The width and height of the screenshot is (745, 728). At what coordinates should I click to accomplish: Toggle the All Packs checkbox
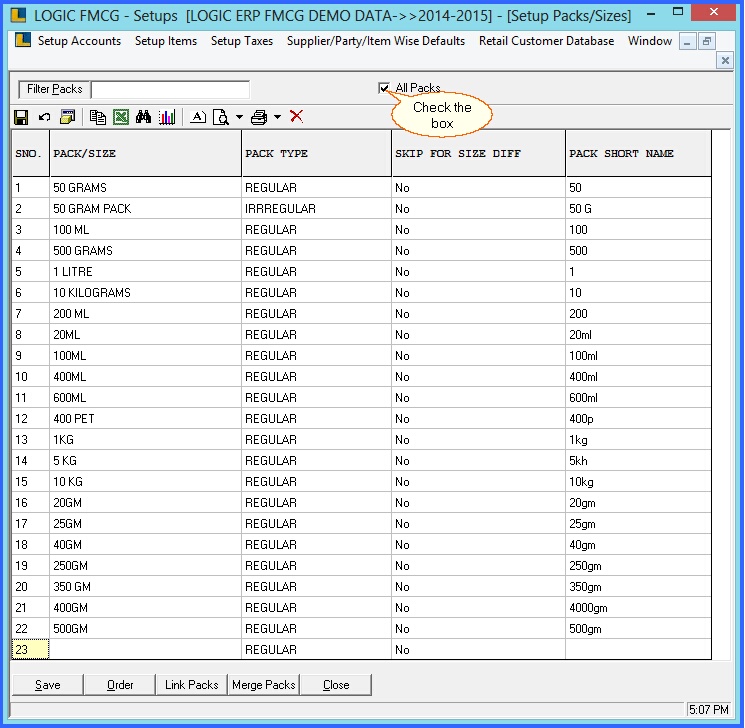click(384, 88)
